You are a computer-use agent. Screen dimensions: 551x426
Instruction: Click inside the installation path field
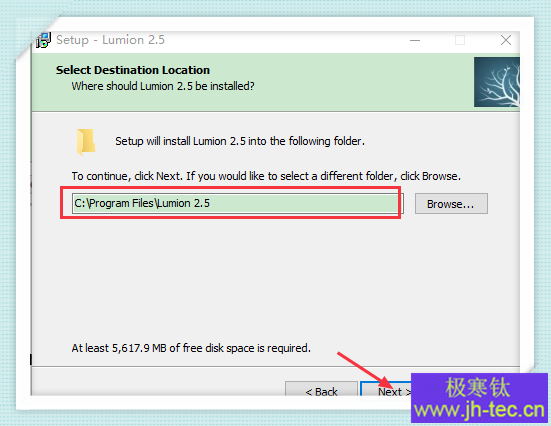click(238, 203)
